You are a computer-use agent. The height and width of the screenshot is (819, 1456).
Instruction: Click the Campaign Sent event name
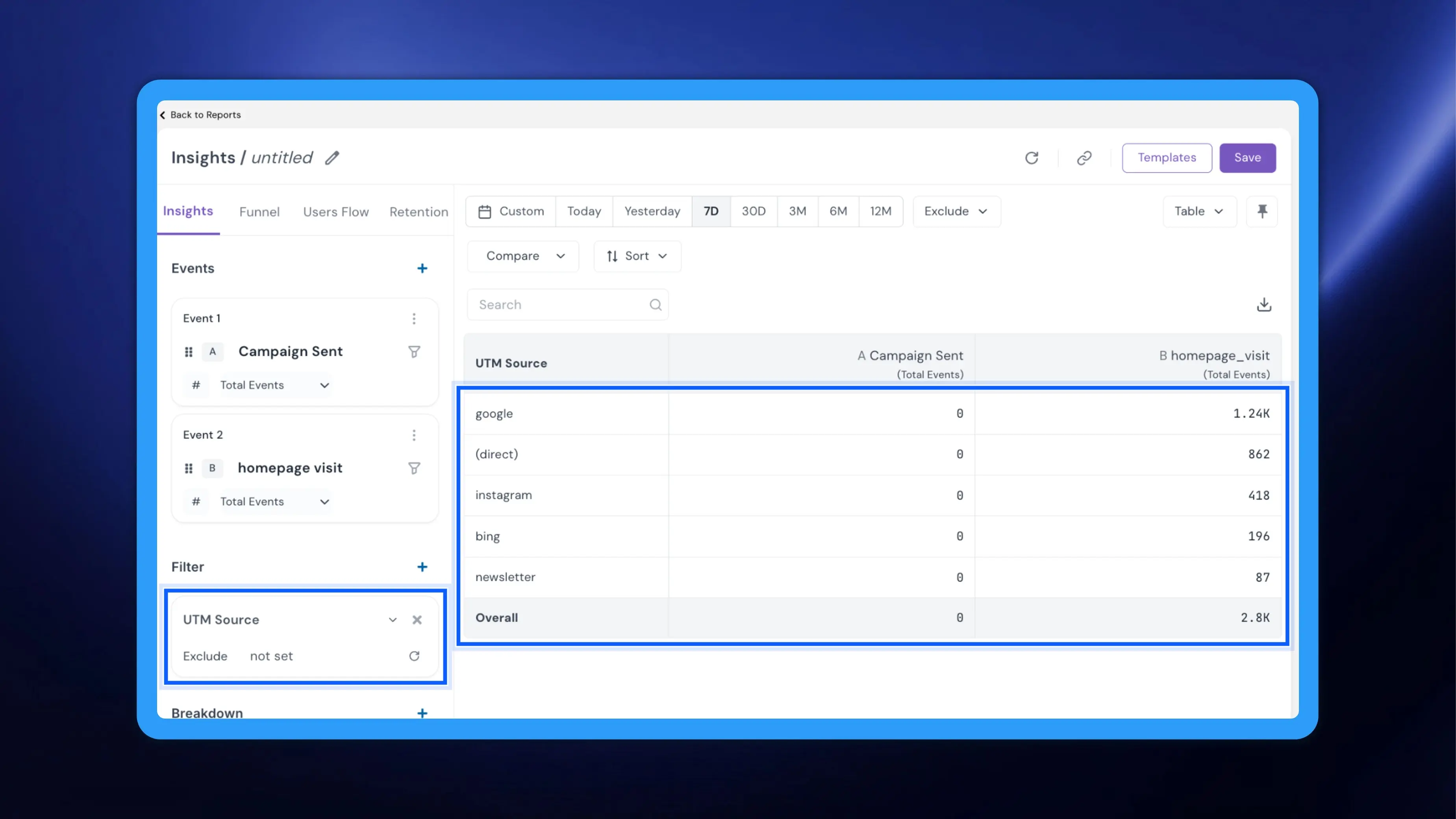click(291, 352)
